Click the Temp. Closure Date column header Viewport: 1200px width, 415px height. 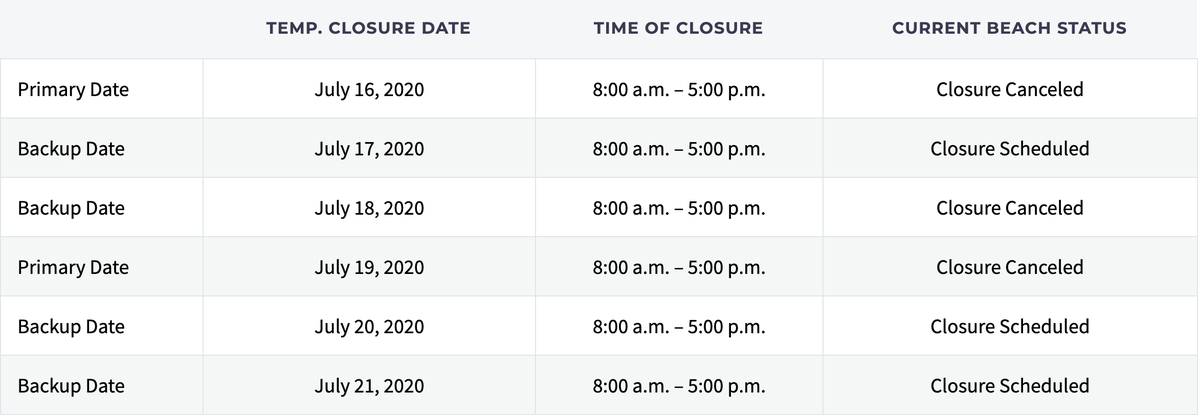click(368, 28)
